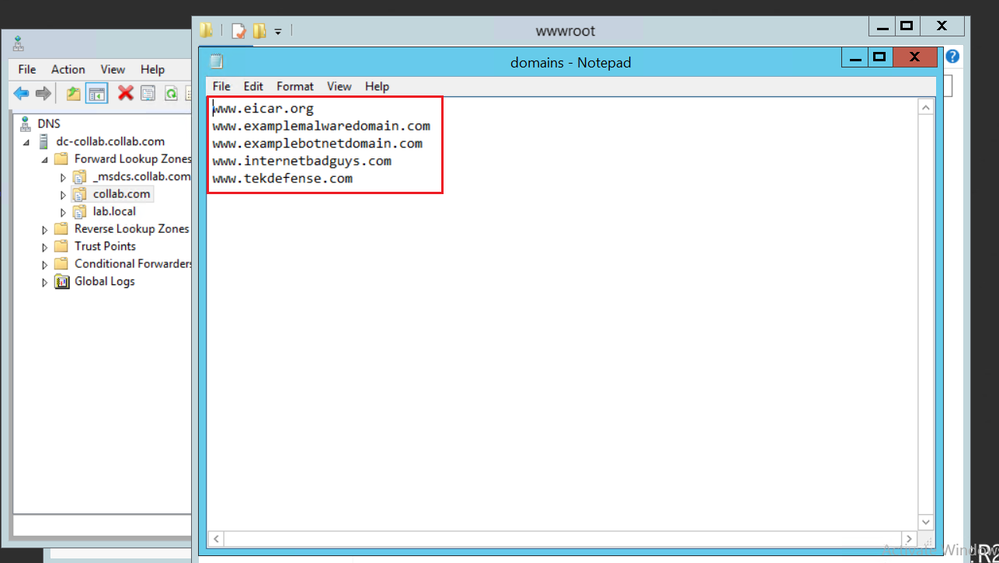
Task: Open the Properties toolbar icon in DNS Manager
Action: [x=148, y=94]
